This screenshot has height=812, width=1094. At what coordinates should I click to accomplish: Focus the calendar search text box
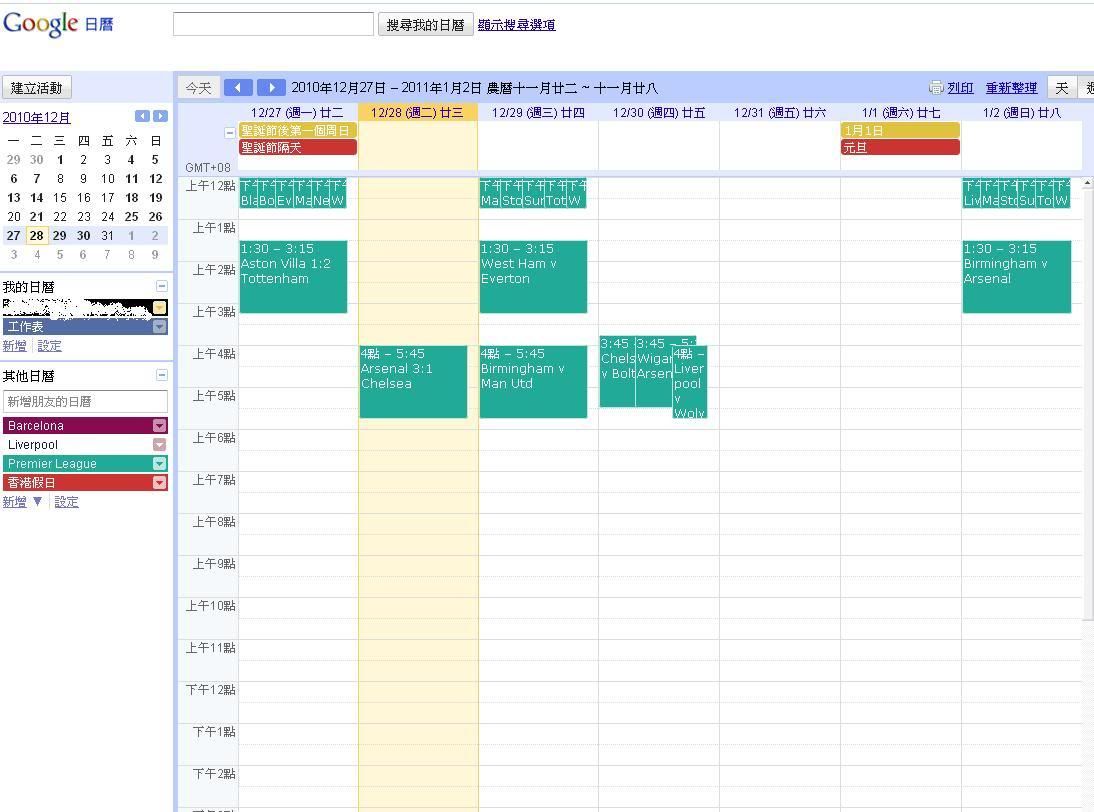274,24
